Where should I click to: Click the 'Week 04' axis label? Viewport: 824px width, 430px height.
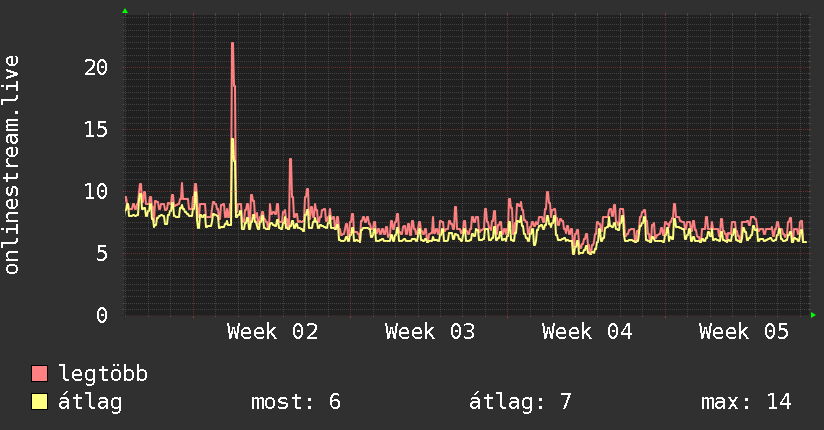[x=587, y=332]
